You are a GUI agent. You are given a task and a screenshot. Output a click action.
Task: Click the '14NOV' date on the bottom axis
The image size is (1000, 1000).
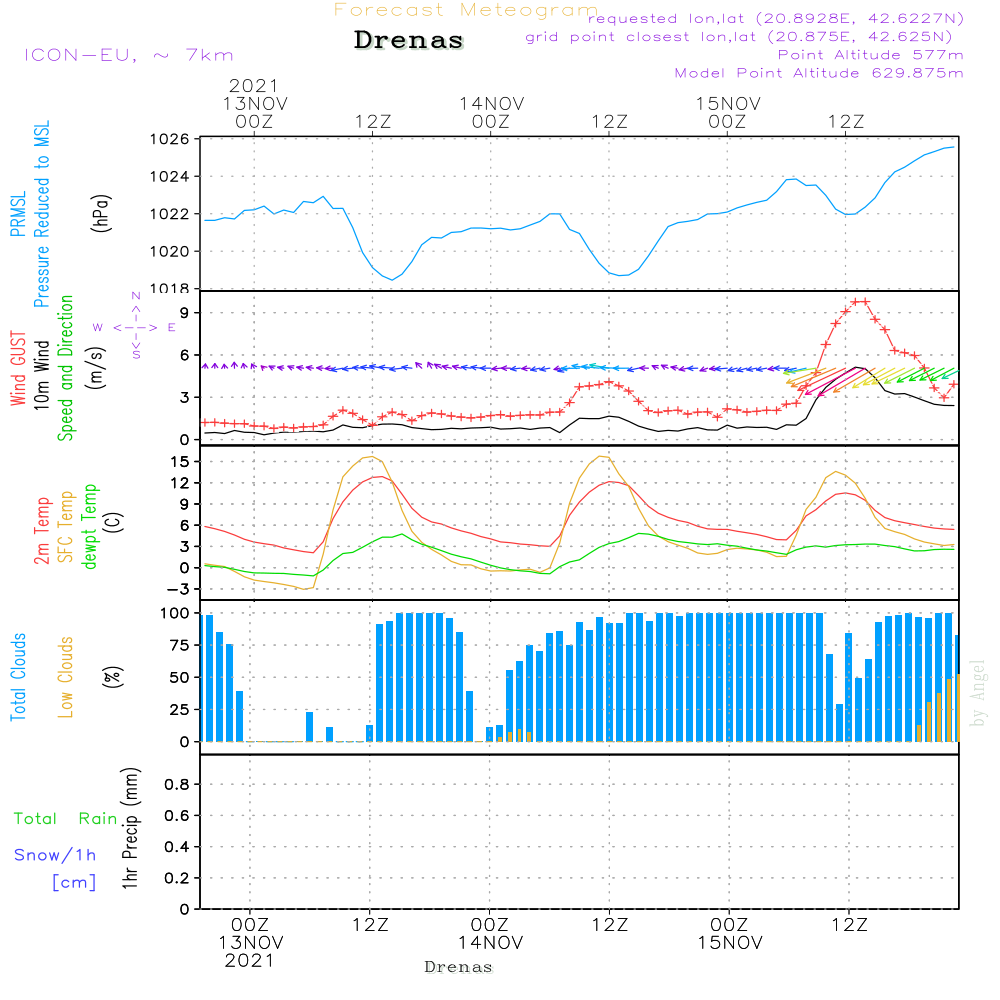coord(490,943)
